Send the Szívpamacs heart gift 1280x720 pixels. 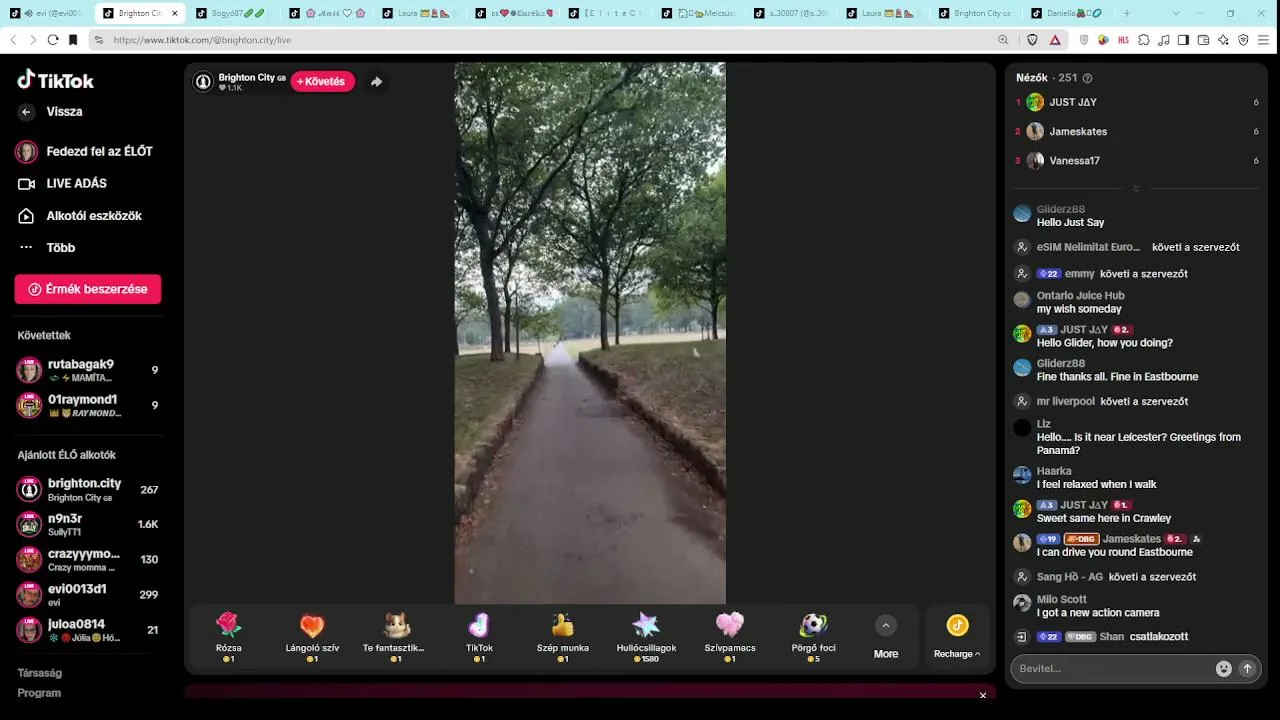coord(730,637)
